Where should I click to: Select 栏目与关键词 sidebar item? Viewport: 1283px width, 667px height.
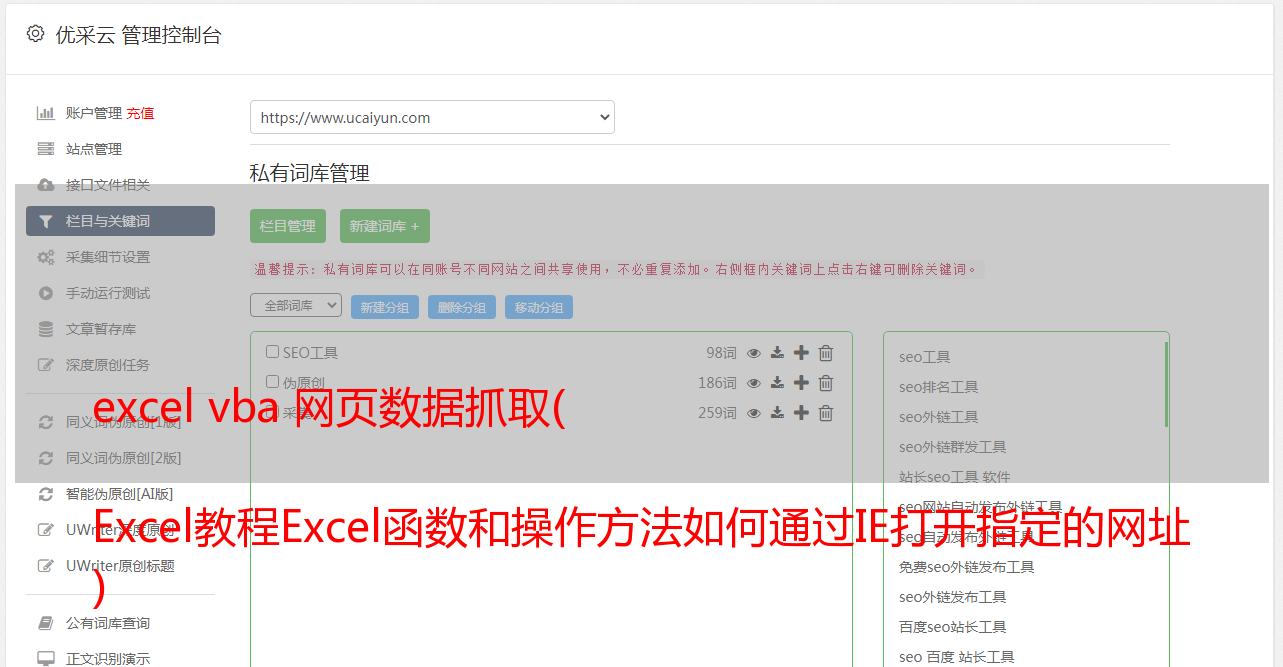120,221
